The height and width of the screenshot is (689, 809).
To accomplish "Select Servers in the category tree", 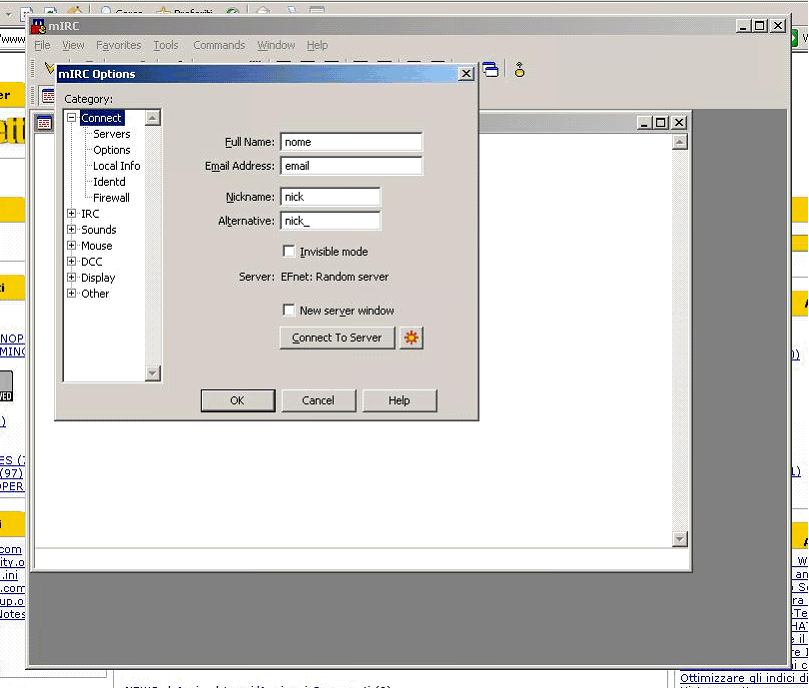I will tap(111, 134).
